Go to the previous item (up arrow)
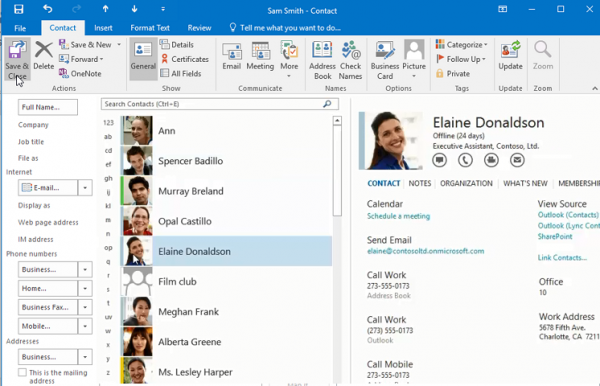600x386 pixels. tap(105, 9)
